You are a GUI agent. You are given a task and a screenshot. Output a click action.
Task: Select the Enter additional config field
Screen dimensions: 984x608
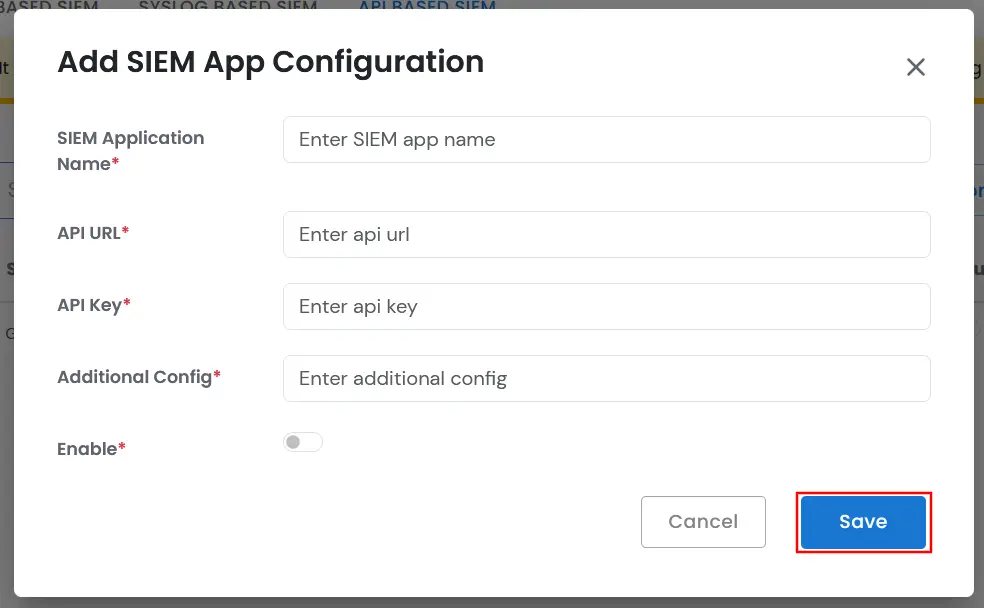pyautogui.click(x=606, y=378)
